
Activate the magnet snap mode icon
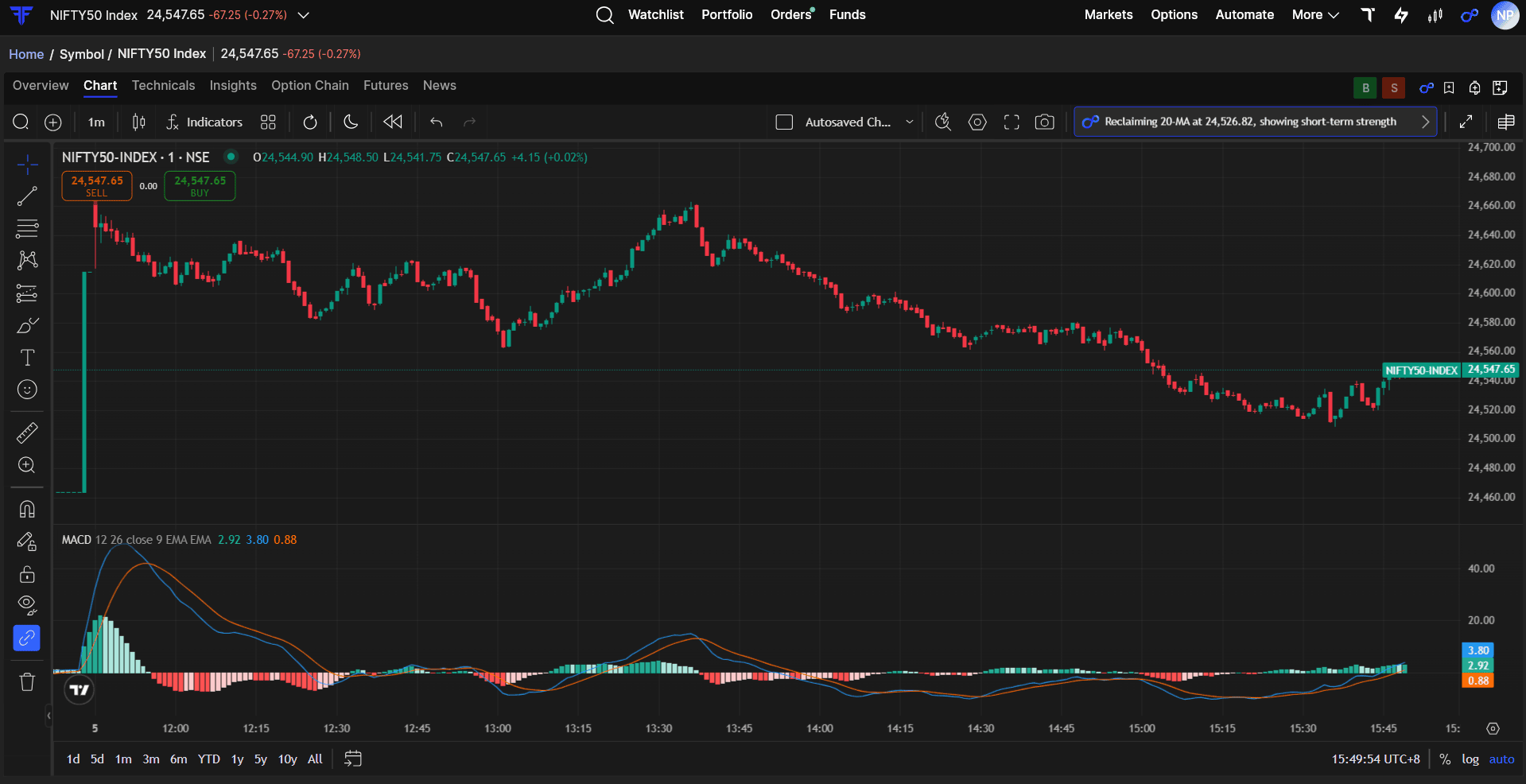click(27, 509)
